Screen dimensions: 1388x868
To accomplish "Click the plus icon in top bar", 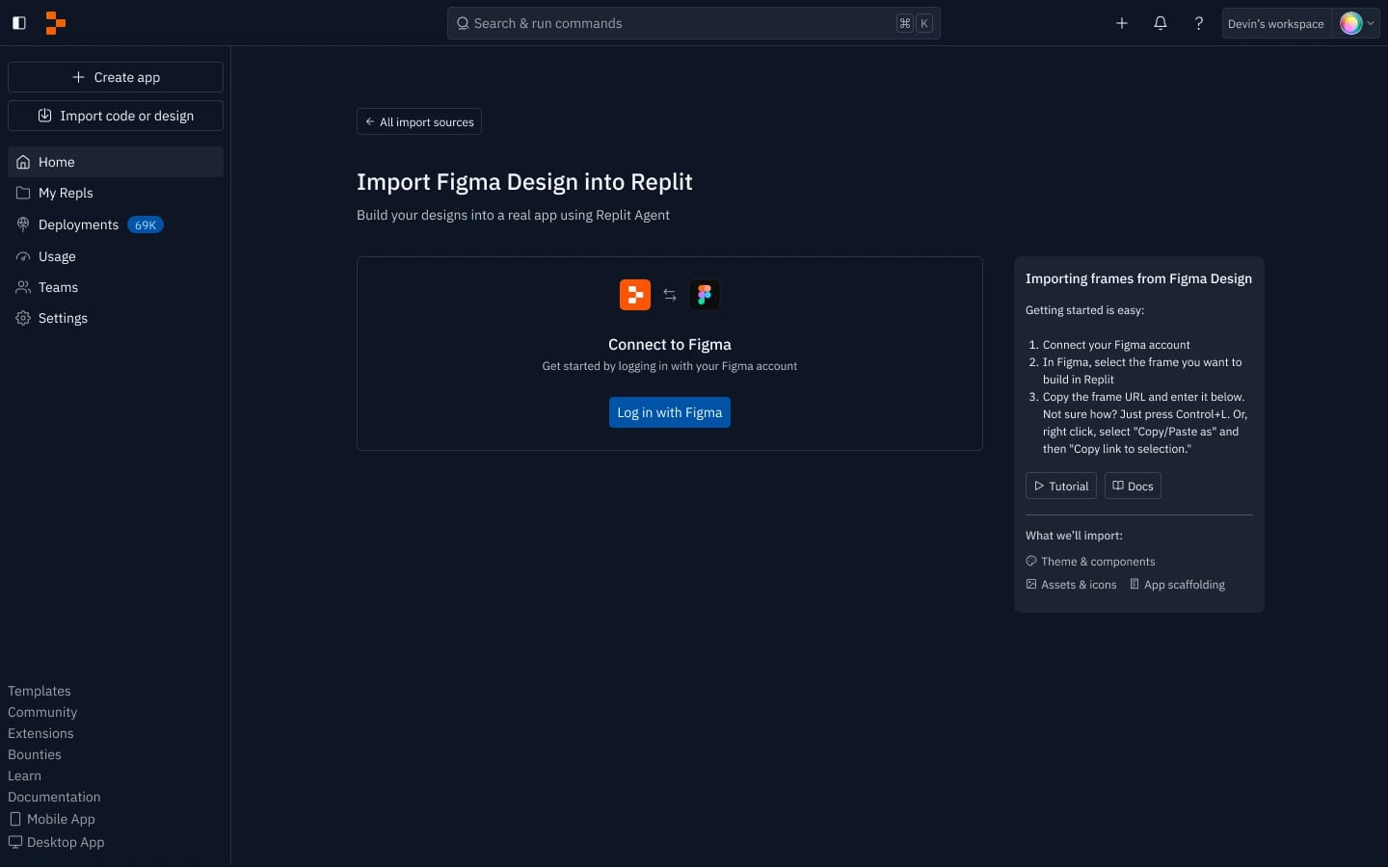I will tap(1122, 23).
